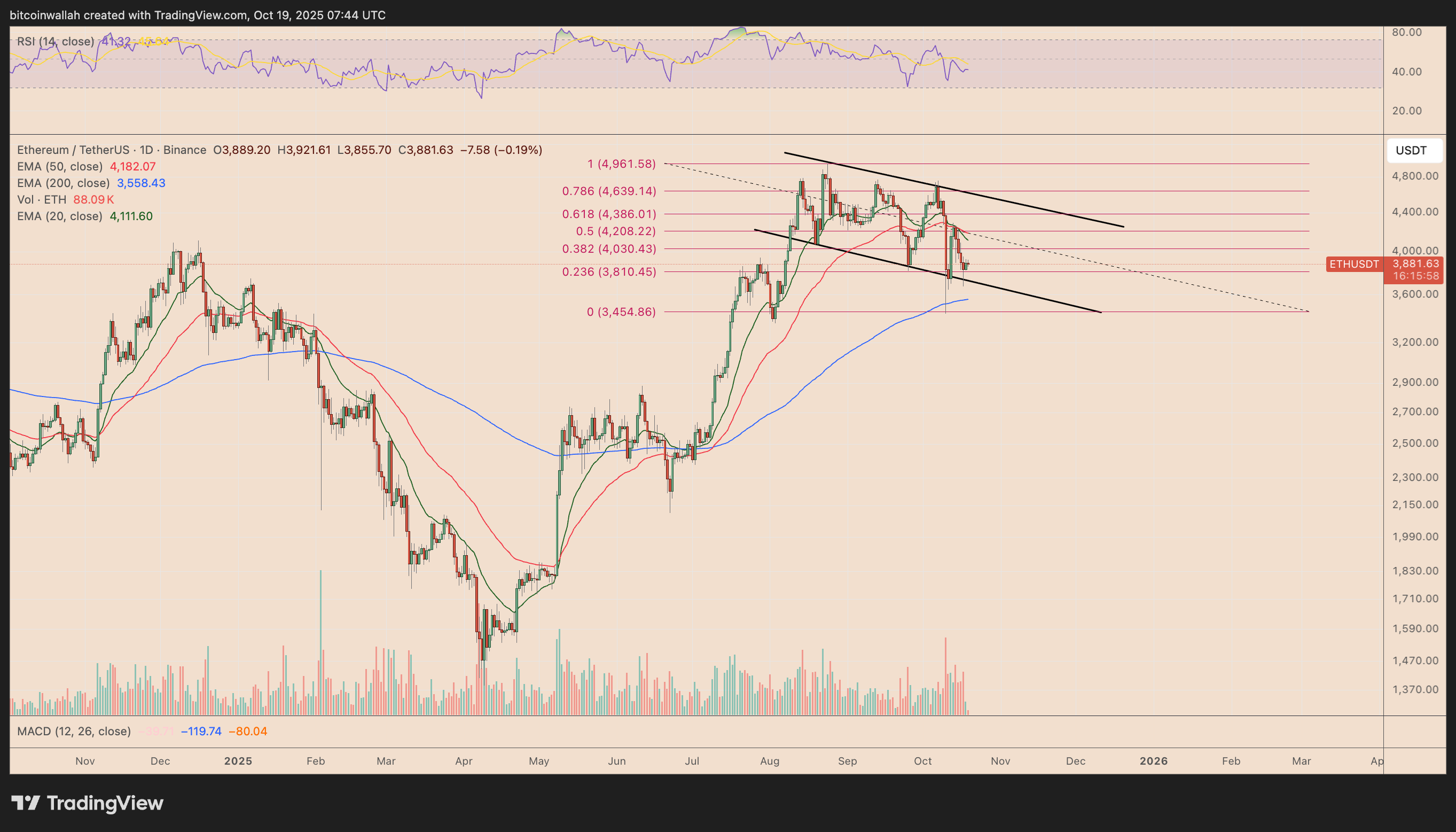The image size is (1456, 832).
Task: Click the 80.00 level on RSI scale
Action: tap(1406, 32)
